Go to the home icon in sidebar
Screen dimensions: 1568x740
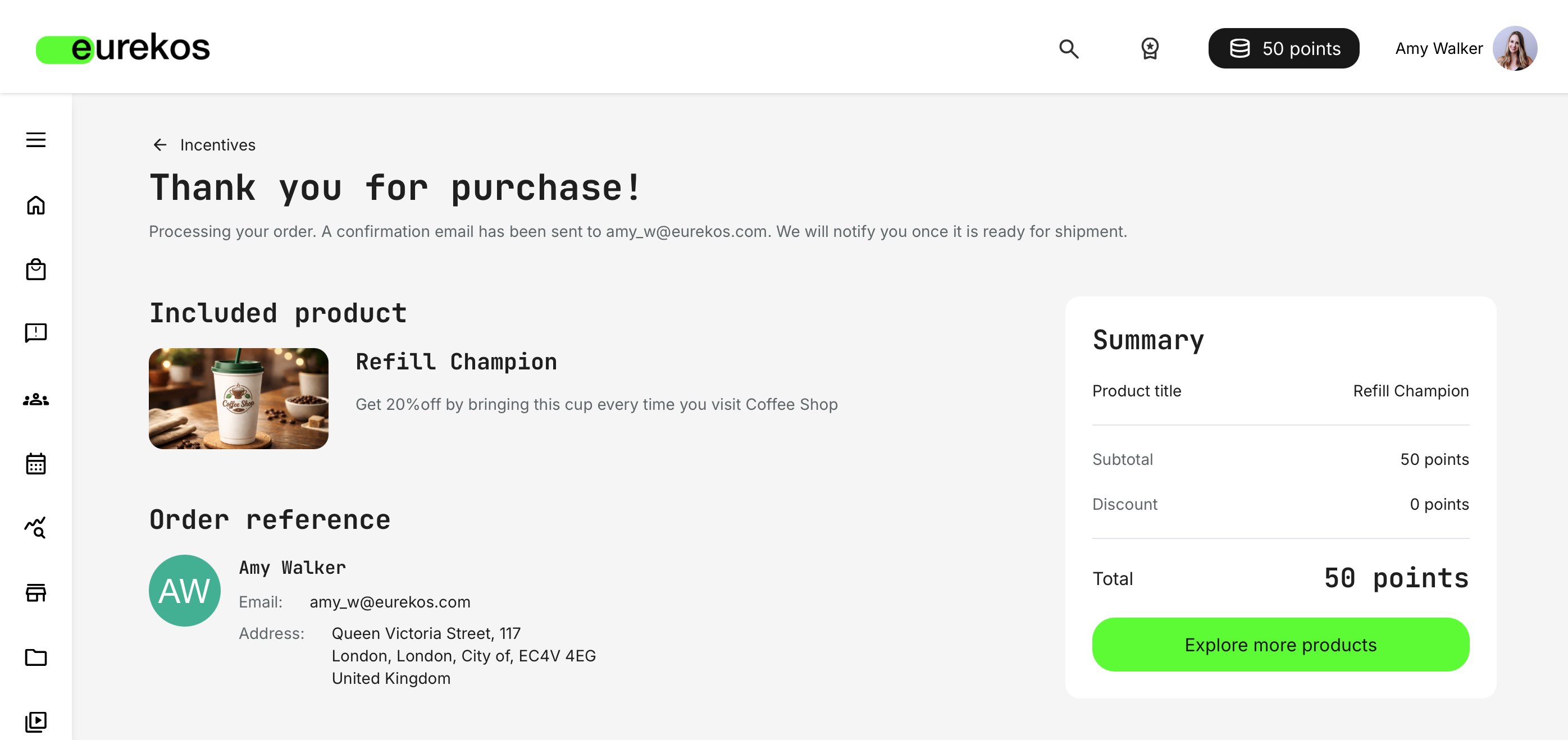point(36,205)
